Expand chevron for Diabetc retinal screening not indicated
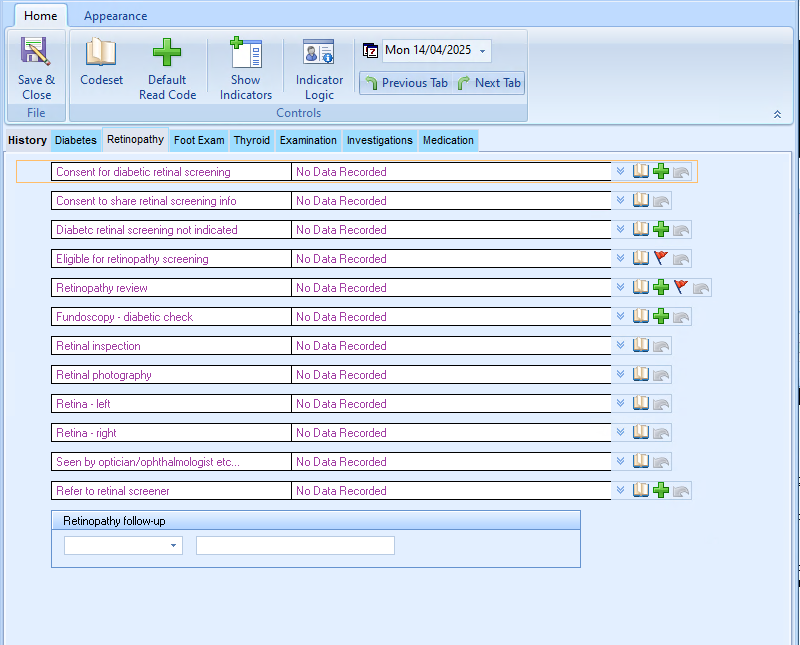Viewport: 800px width, 645px height. point(620,229)
